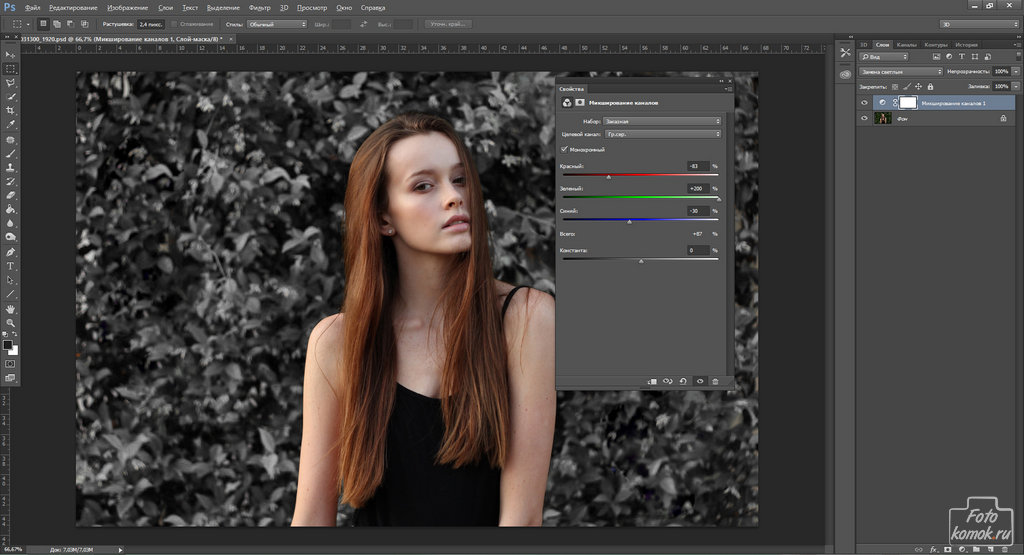Open the Целевой канал dropdown
1024x555 pixels.
point(662,134)
